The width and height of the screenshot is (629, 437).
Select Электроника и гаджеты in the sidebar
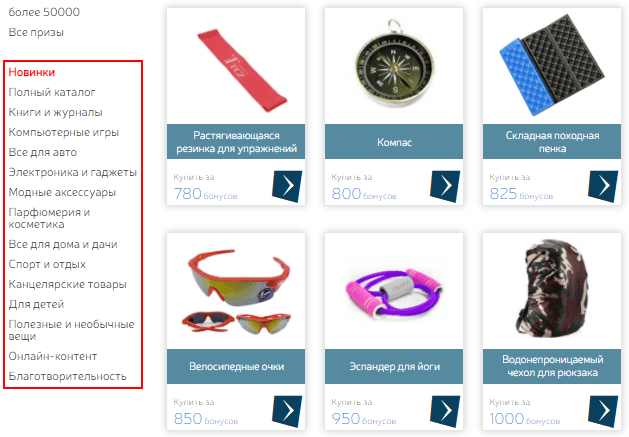(73, 173)
